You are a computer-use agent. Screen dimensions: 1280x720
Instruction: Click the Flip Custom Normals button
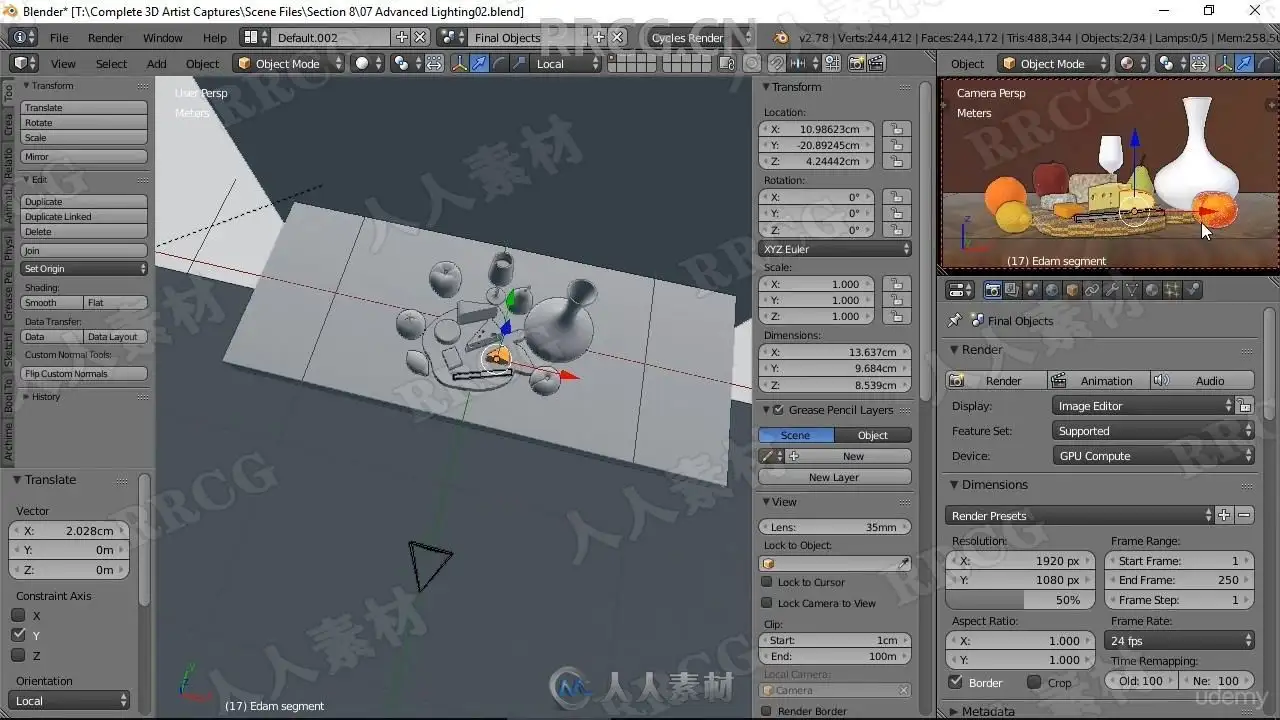coord(84,374)
